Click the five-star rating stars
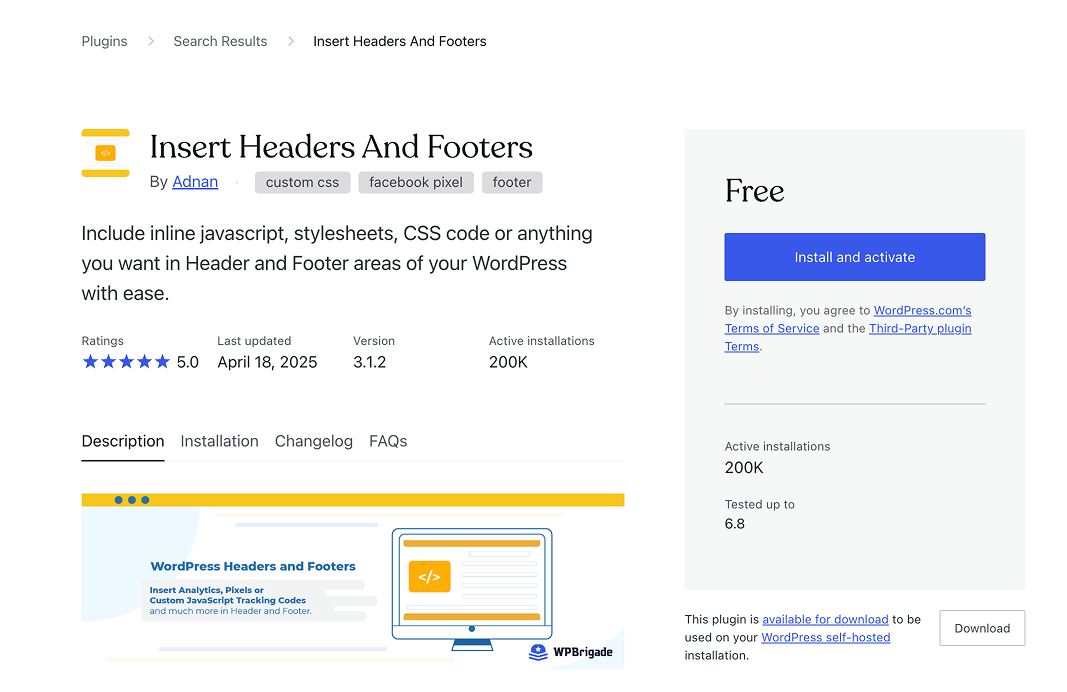 126,362
